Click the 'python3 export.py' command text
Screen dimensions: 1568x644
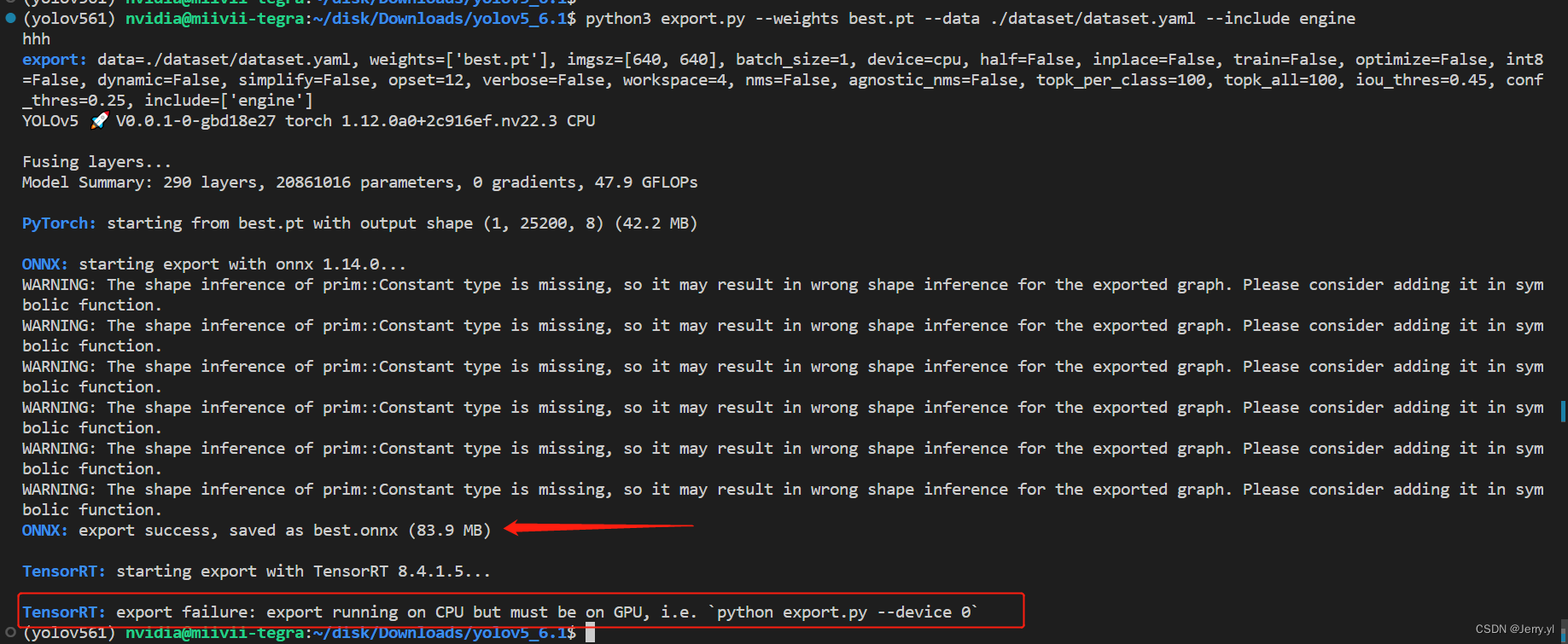tap(665, 19)
